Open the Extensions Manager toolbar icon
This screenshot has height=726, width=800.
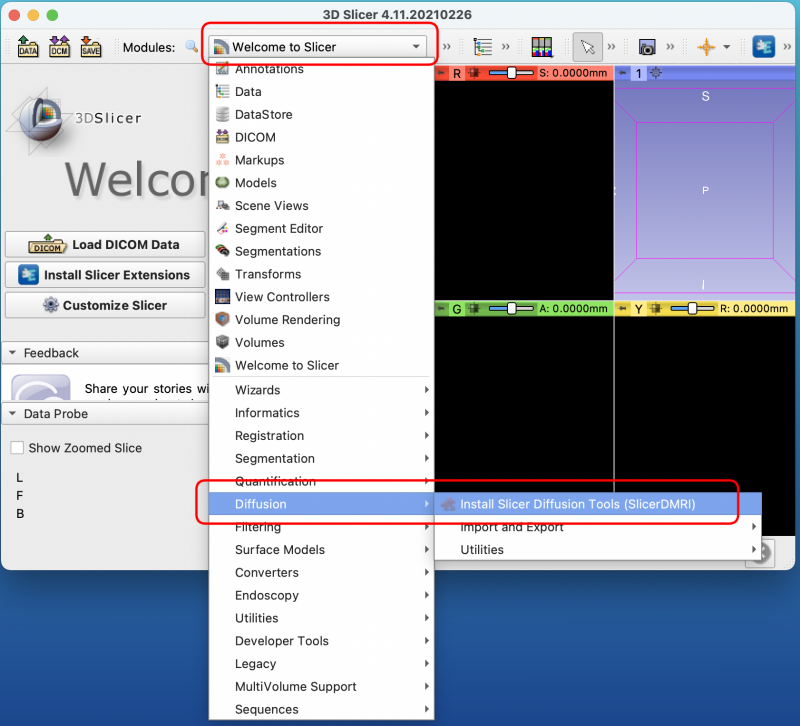point(763,47)
